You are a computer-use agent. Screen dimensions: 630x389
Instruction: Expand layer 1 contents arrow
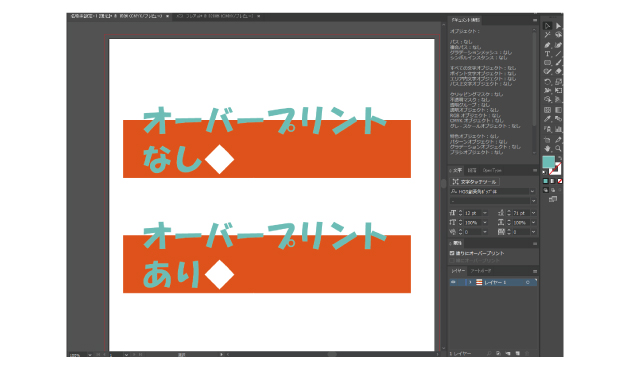470,282
